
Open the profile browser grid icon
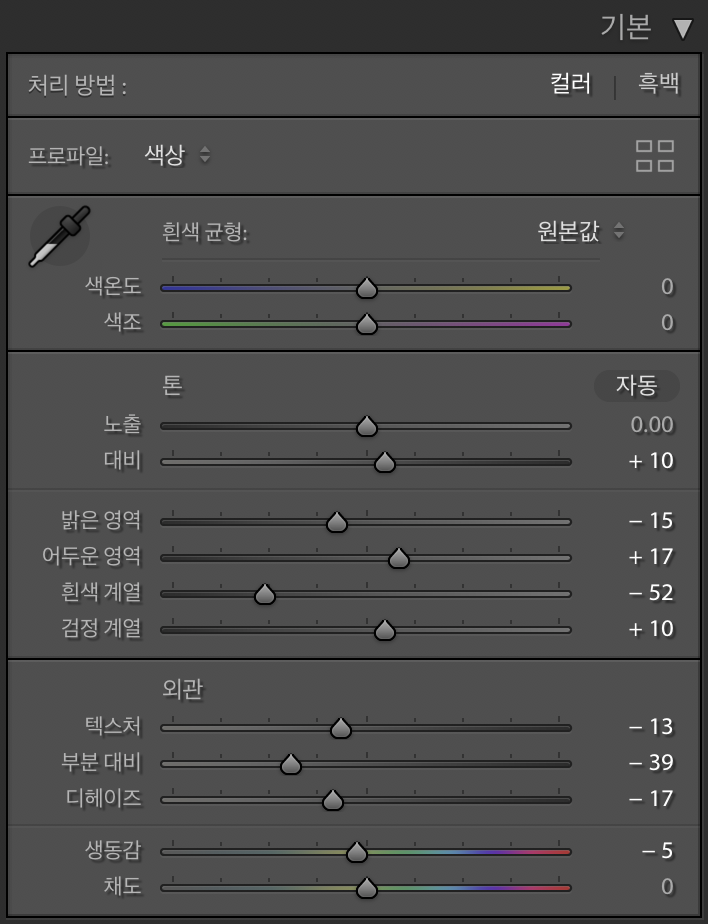click(x=655, y=156)
